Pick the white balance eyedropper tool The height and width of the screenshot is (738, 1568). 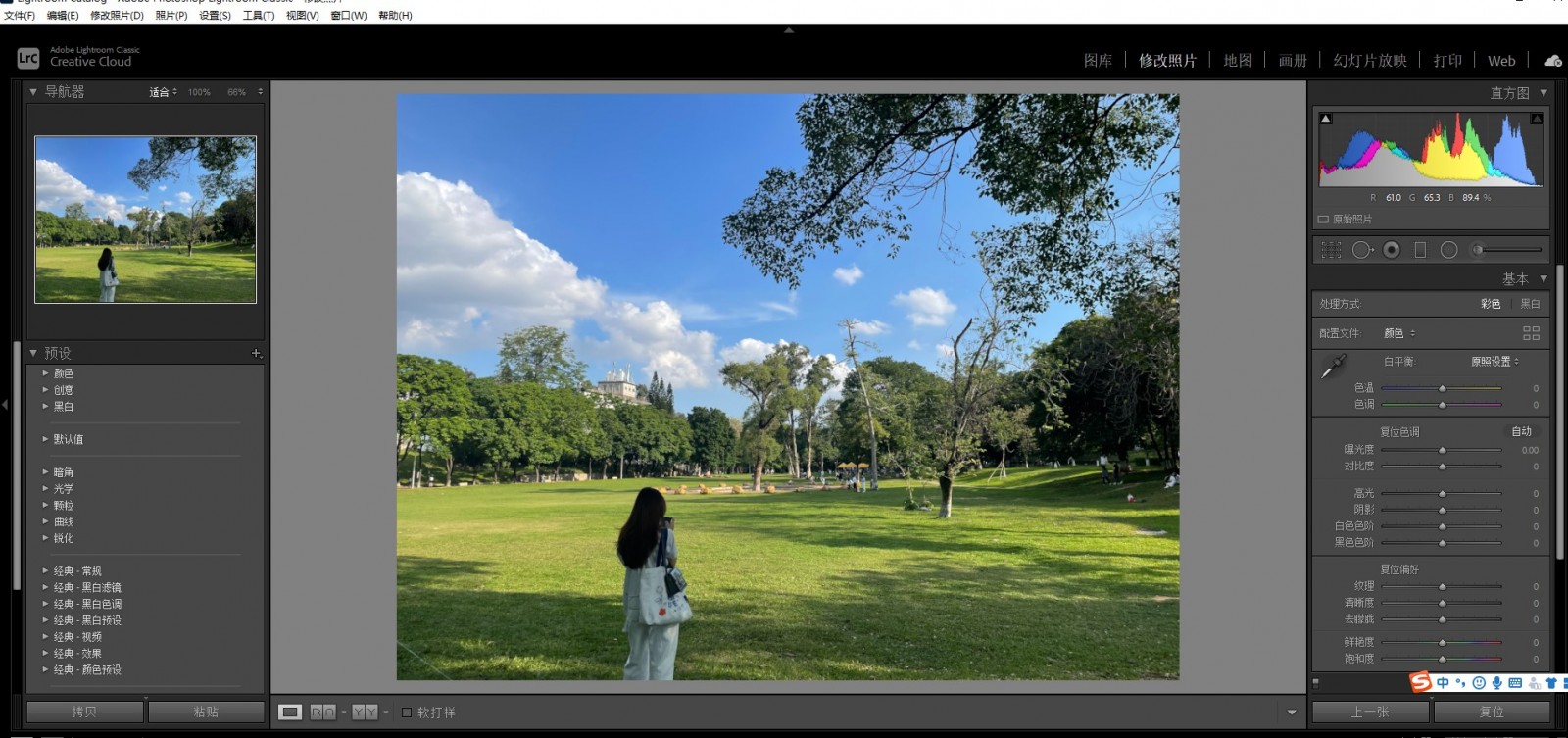[x=1333, y=369]
